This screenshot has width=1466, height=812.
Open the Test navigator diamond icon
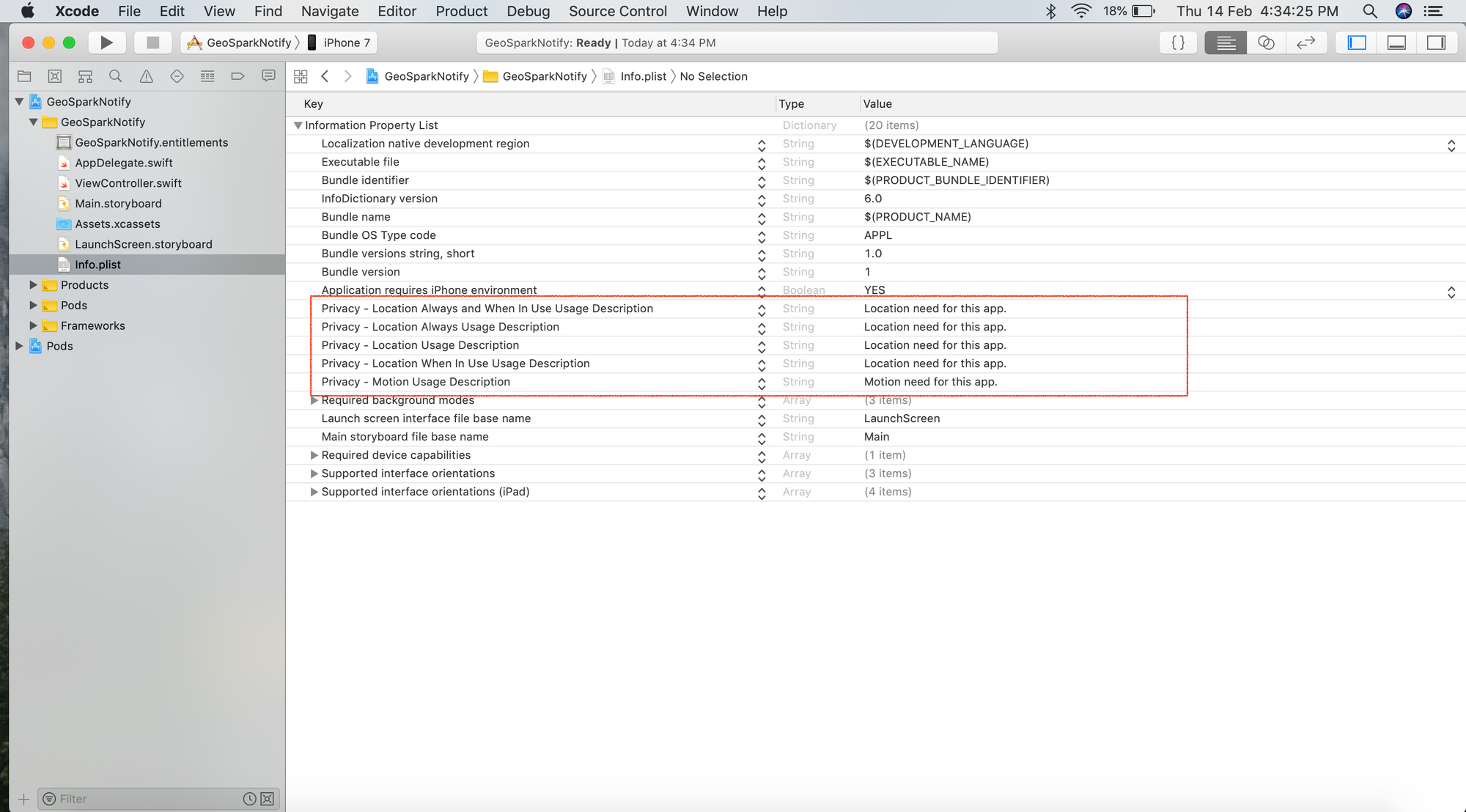tap(177, 76)
